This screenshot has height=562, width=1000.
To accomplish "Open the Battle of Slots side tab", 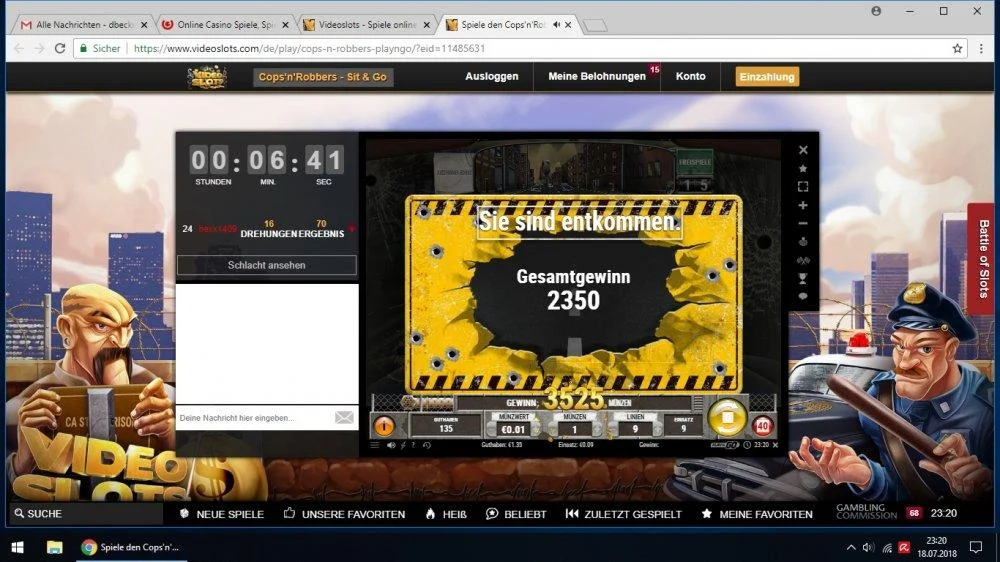I will (x=982, y=258).
